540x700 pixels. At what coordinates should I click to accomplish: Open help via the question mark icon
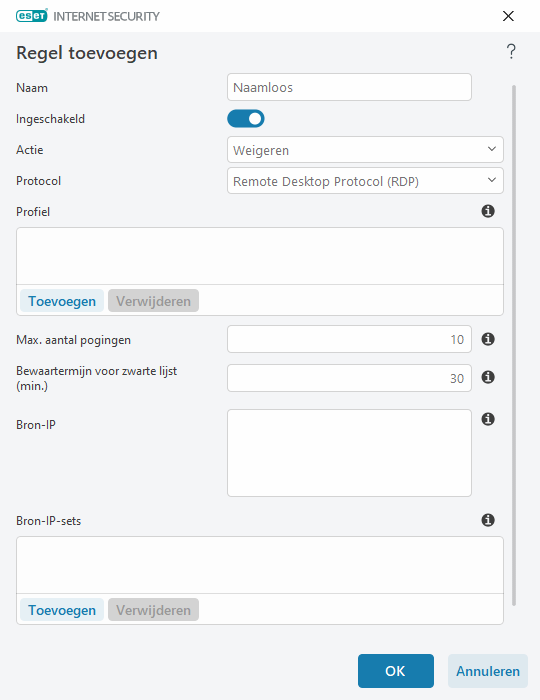[x=511, y=52]
